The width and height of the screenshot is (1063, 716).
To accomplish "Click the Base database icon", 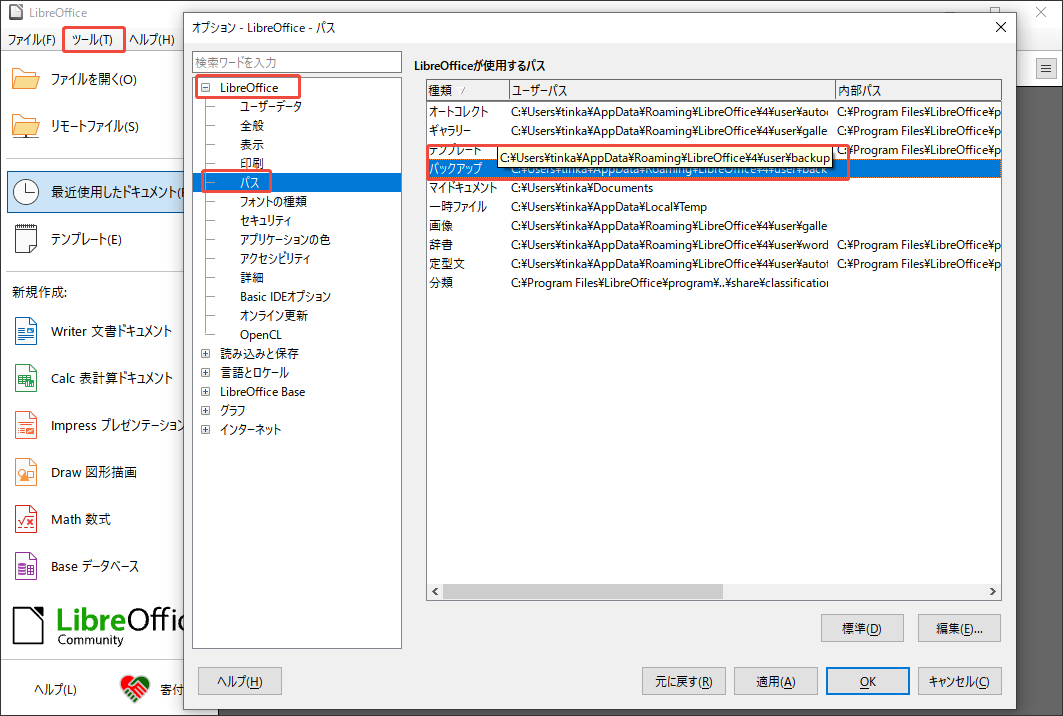I will tap(26, 566).
